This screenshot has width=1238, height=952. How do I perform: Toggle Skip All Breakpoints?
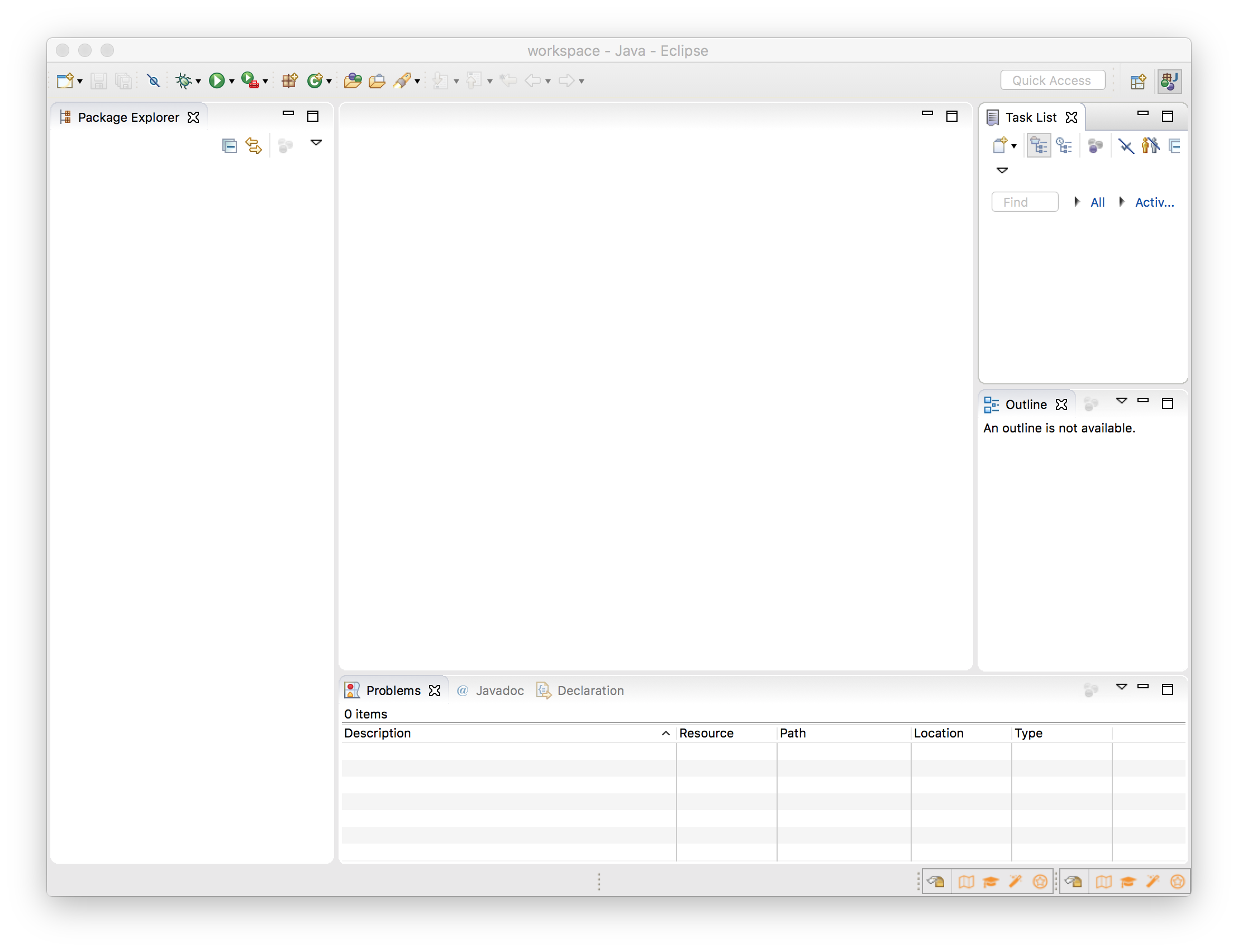[x=153, y=80]
